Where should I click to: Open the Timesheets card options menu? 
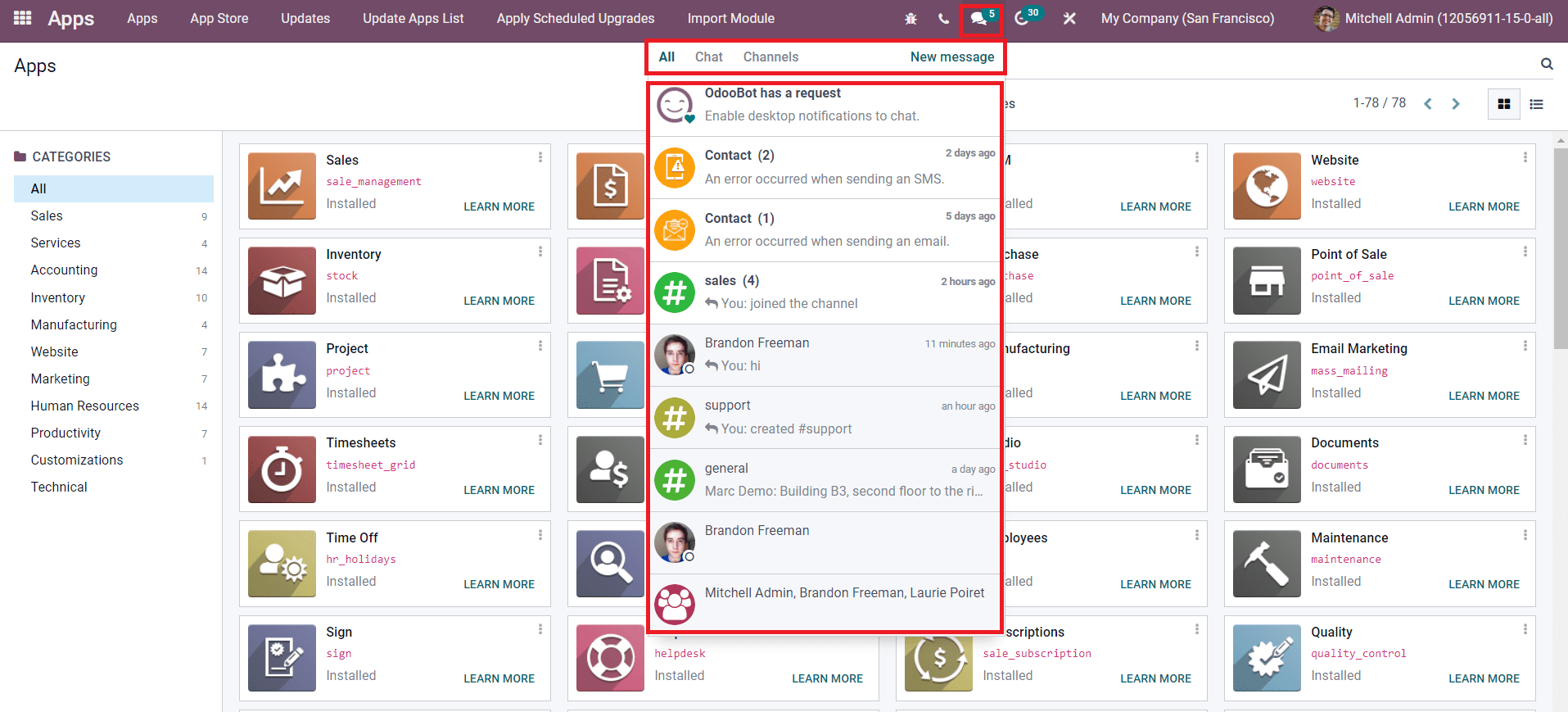click(540, 440)
